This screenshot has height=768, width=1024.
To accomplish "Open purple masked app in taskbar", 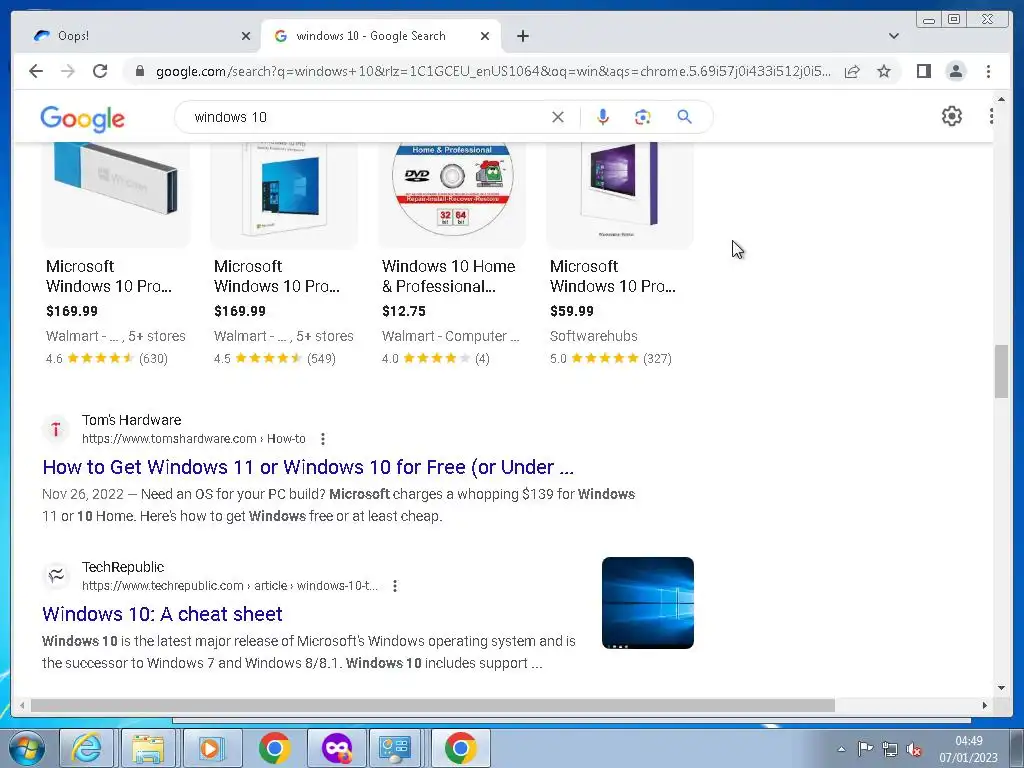I will click(337, 748).
